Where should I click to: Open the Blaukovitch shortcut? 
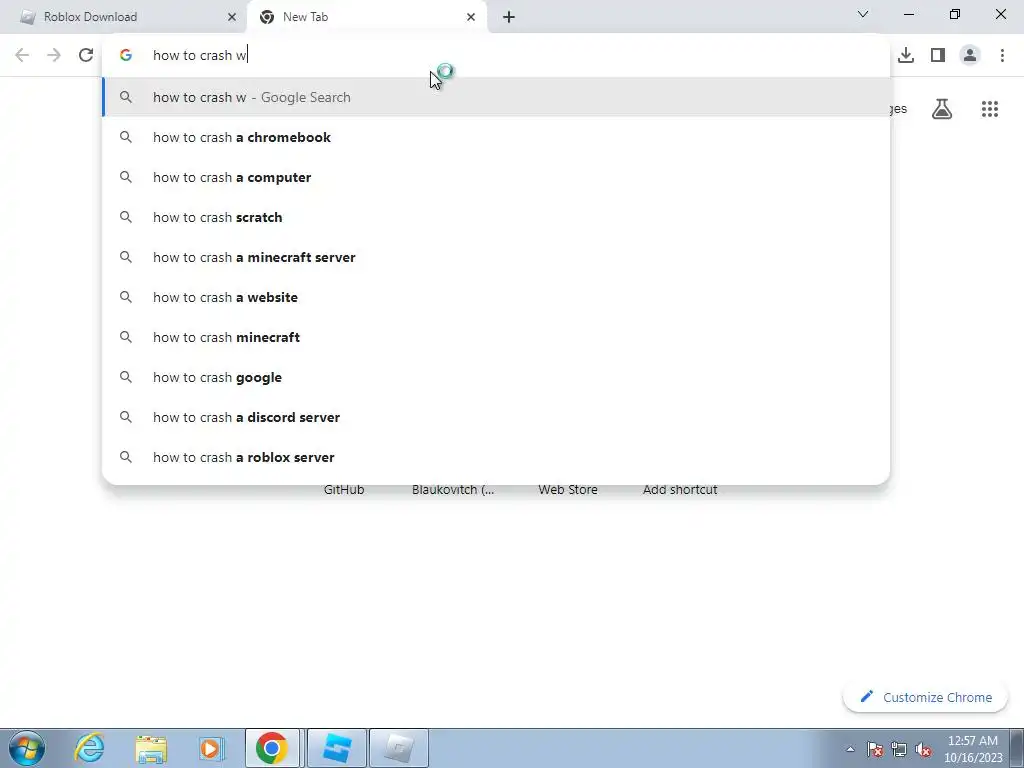click(x=453, y=490)
